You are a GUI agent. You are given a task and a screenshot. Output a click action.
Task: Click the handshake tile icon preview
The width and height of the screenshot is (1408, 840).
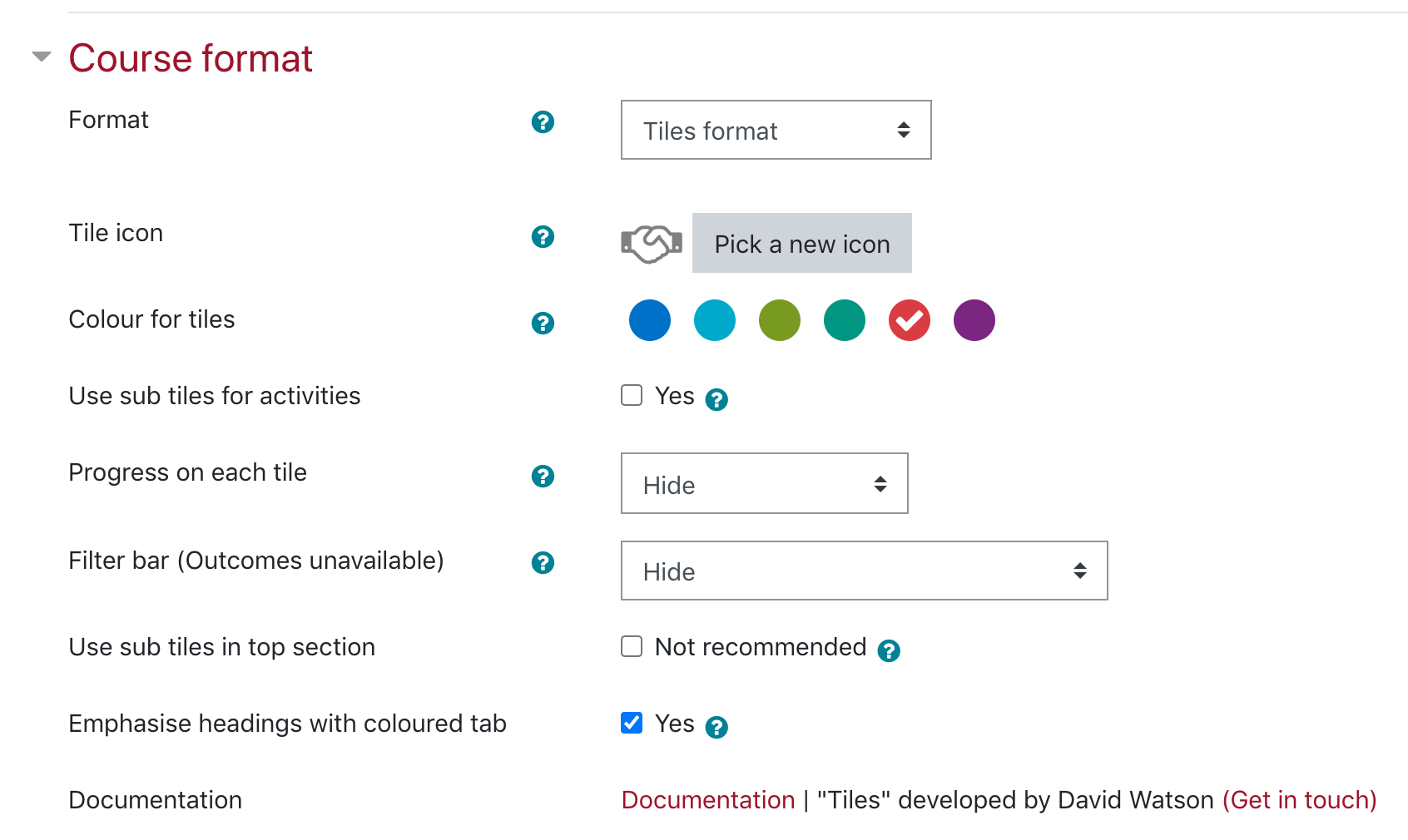[x=652, y=244]
